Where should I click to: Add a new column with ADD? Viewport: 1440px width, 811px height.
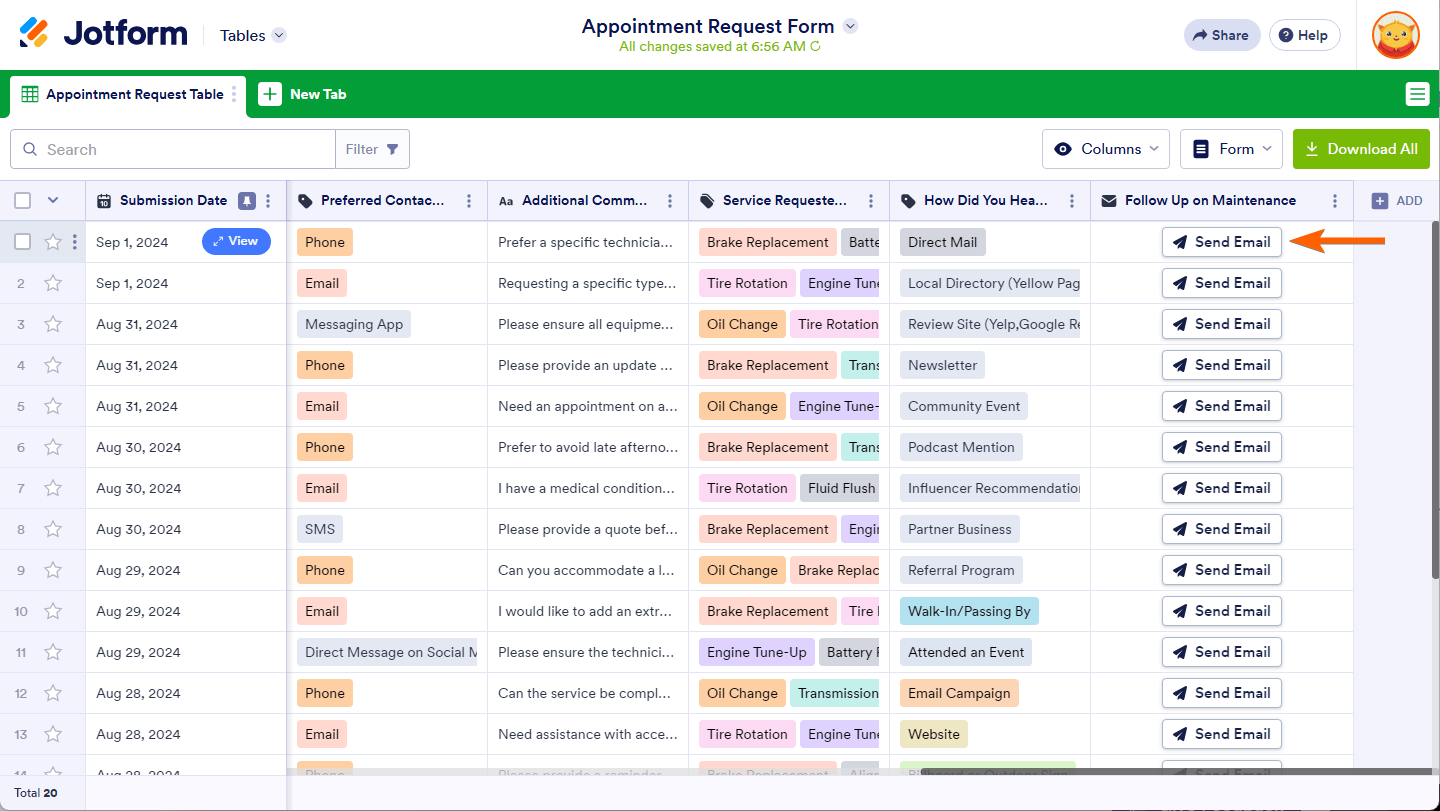[x=1397, y=201]
